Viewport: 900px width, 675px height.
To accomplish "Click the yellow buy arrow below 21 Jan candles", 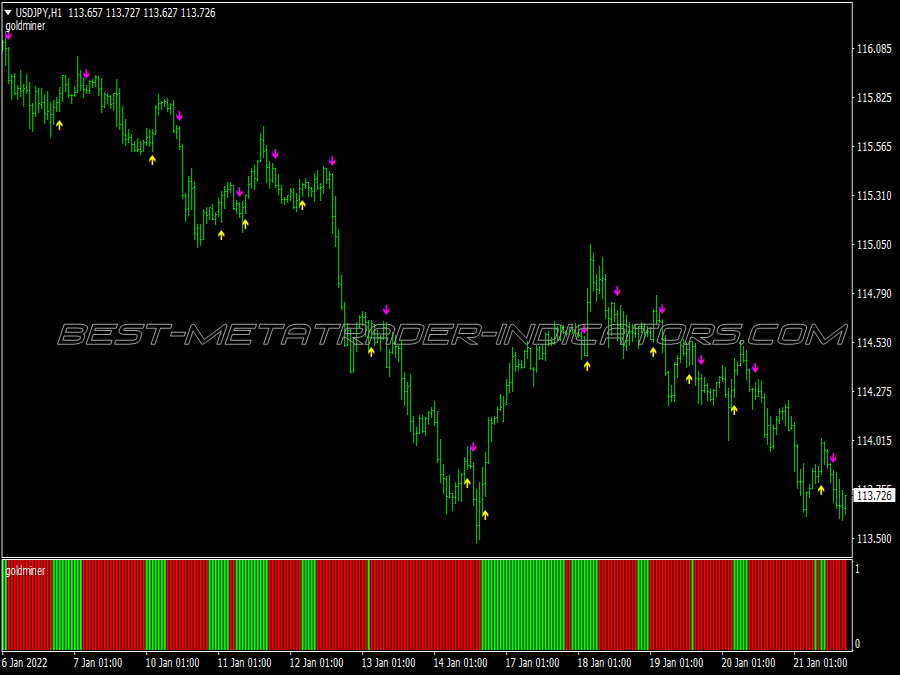I will click(821, 490).
